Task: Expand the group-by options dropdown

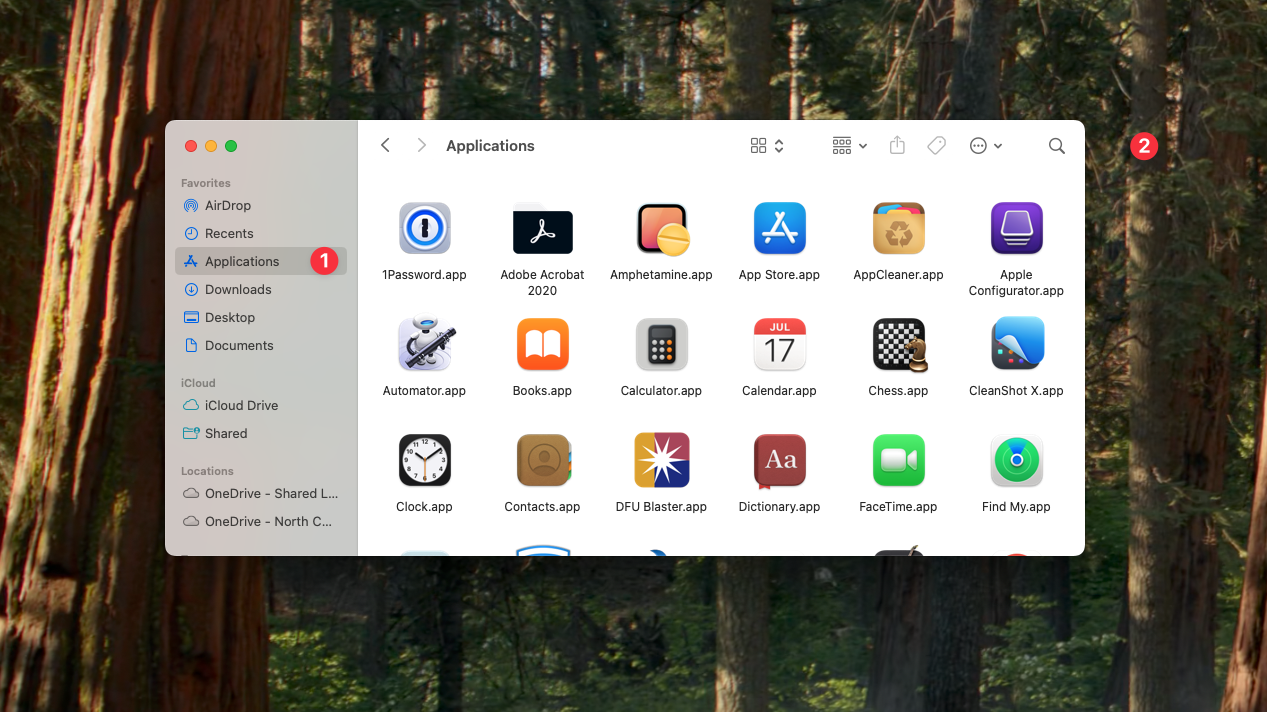Action: [849, 146]
